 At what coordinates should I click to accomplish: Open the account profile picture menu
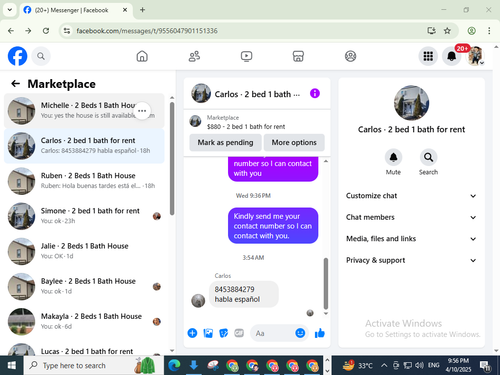click(476, 56)
